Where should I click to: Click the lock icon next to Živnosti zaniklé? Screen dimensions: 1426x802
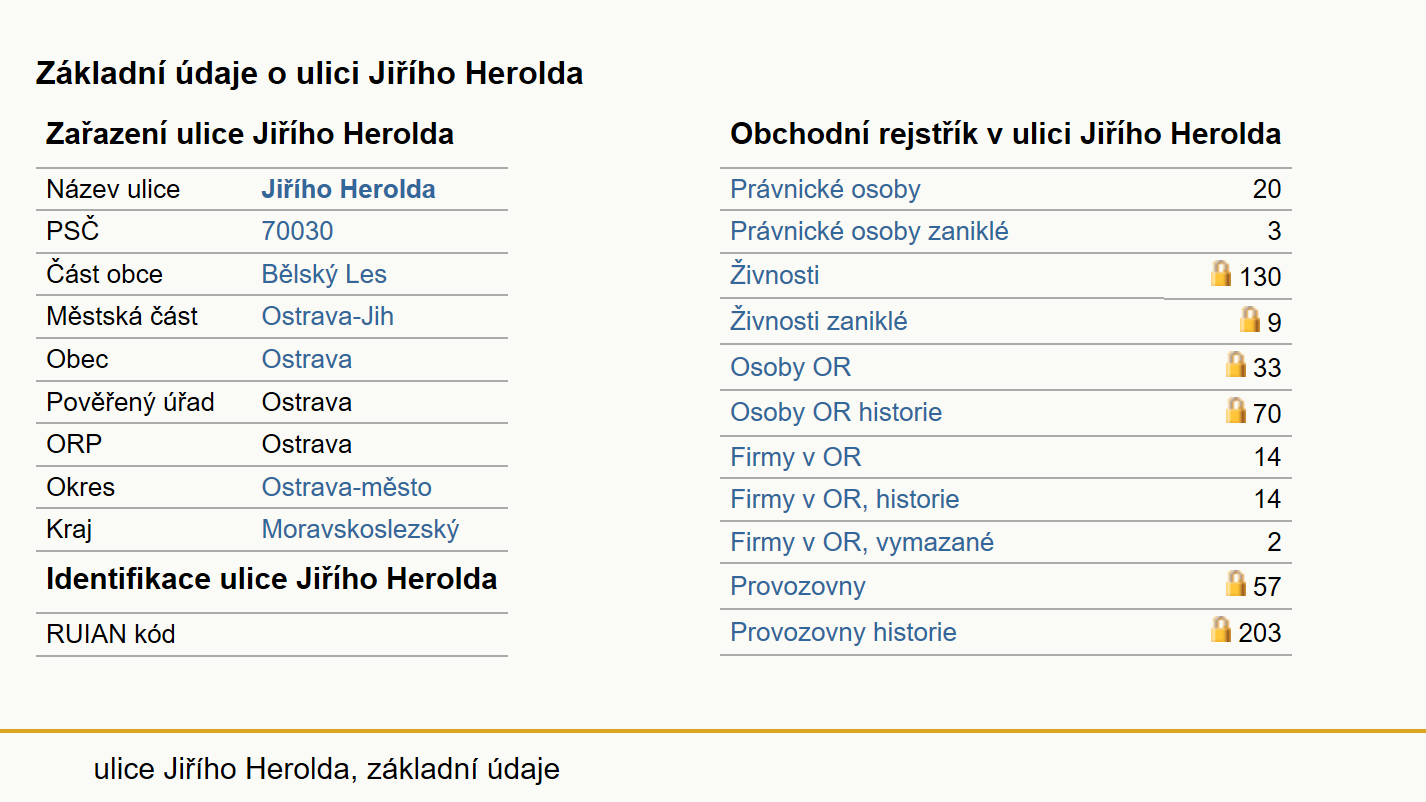(1250, 319)
